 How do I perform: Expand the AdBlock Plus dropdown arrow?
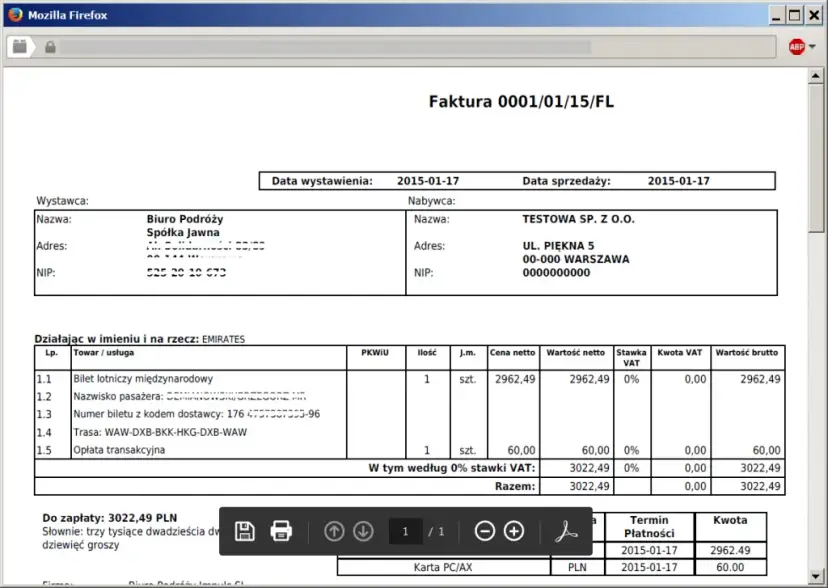(x=811, y=47)
